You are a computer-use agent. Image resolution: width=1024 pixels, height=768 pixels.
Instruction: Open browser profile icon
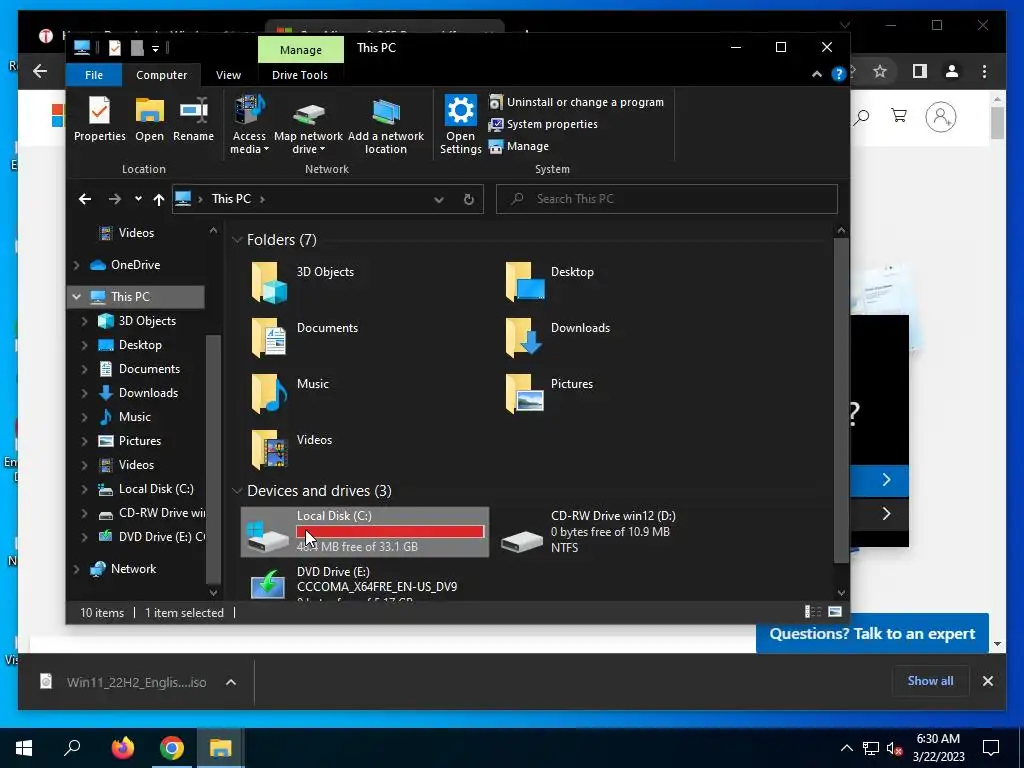pos(952,71)
